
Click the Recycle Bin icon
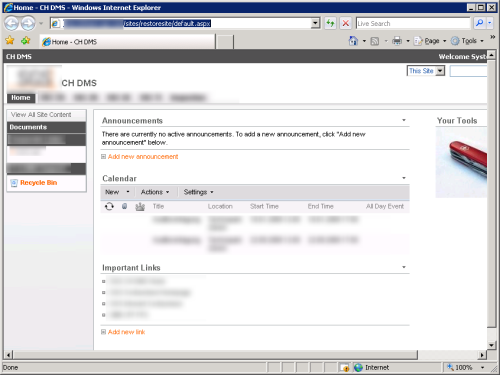[x=14, y=183]
